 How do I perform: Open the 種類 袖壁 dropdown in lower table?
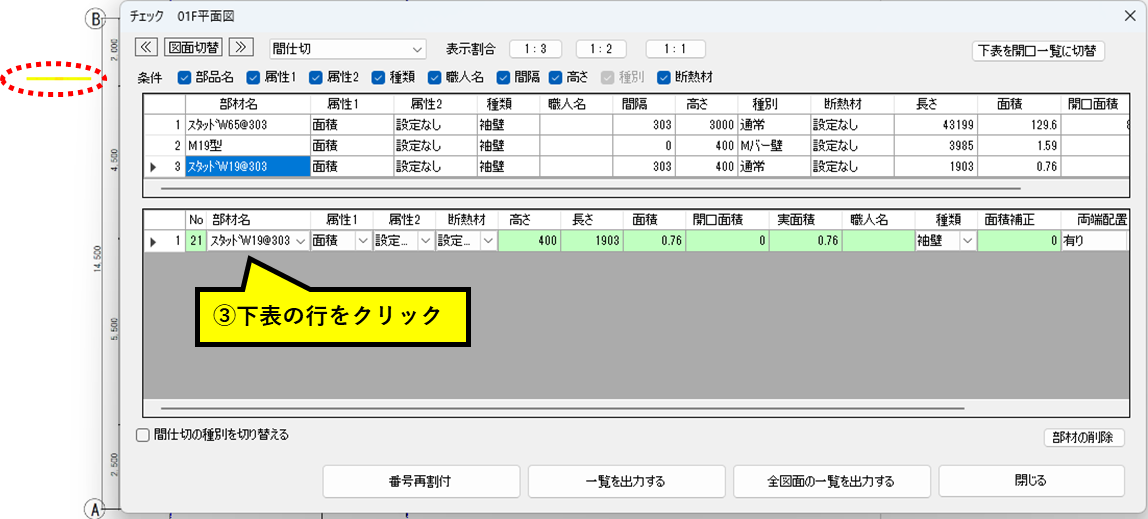(967, 241)
